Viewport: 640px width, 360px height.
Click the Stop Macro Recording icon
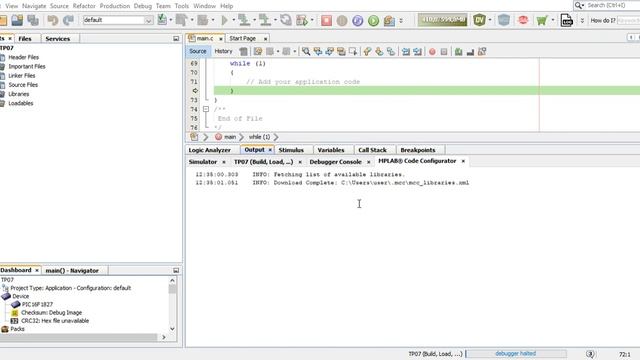(x=444, y=51)
